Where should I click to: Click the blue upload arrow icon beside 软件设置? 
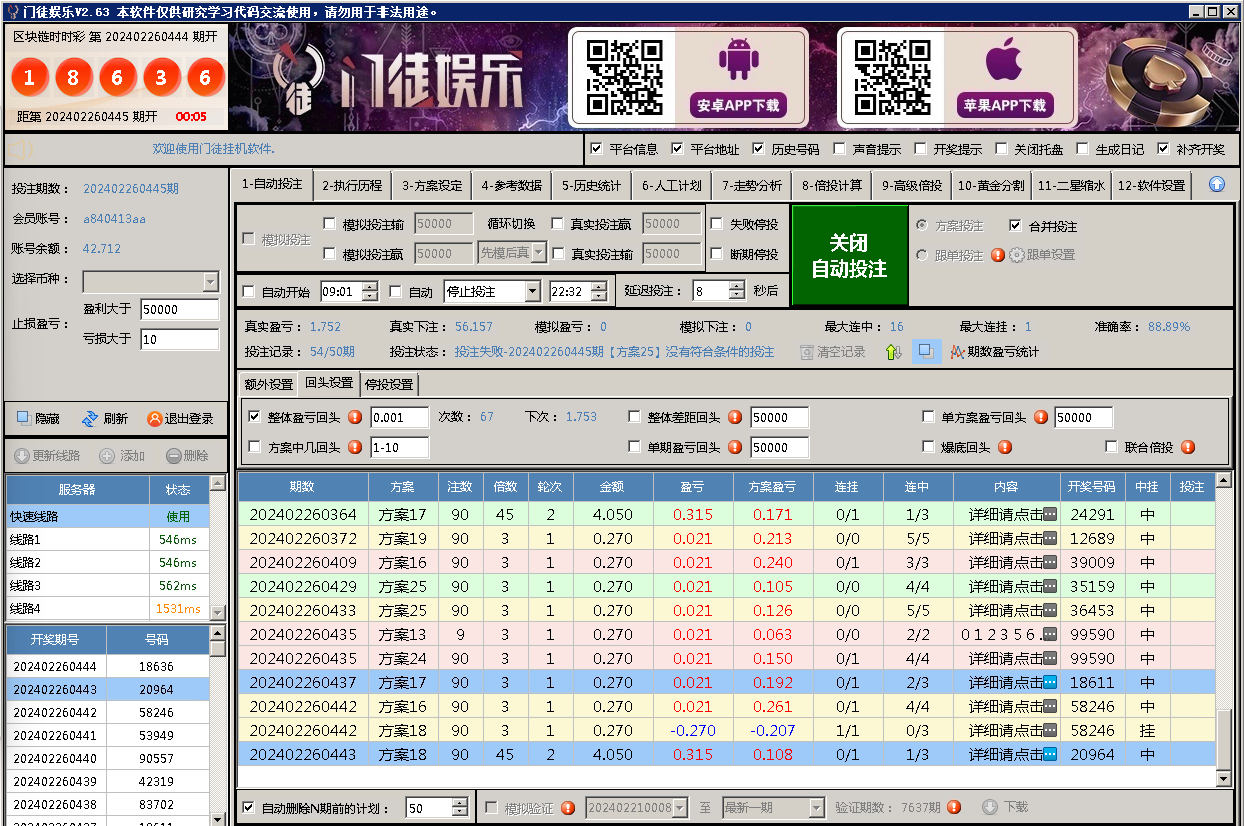(x=1217, y=185)
